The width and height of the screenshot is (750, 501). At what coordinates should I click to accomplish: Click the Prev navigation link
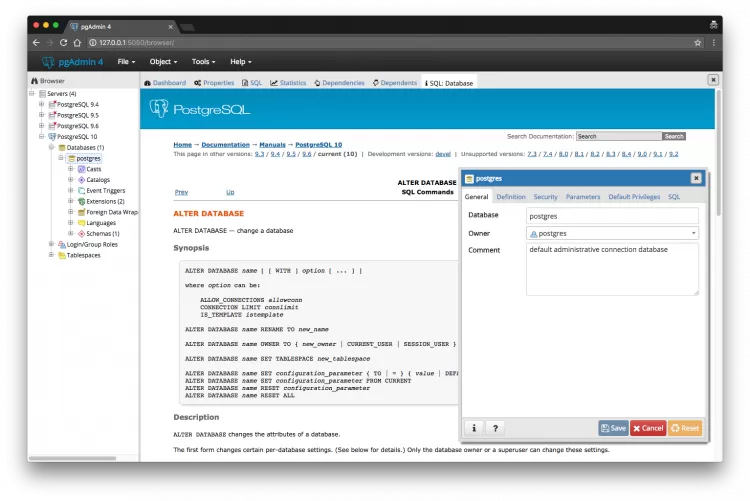pyautogui.click(x=181, y=192)
